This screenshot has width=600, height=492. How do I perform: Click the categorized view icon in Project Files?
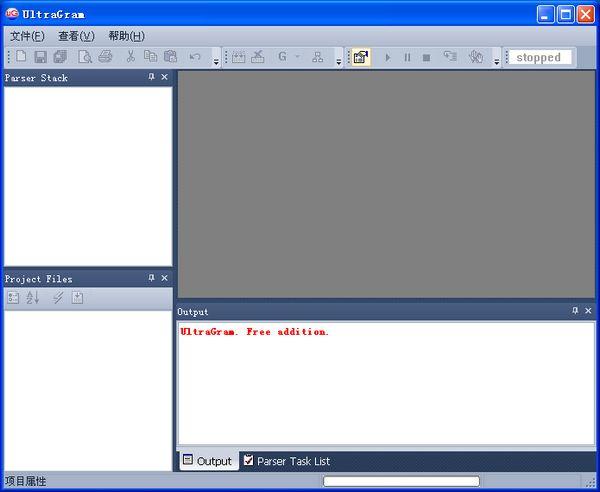click(14, 298)
